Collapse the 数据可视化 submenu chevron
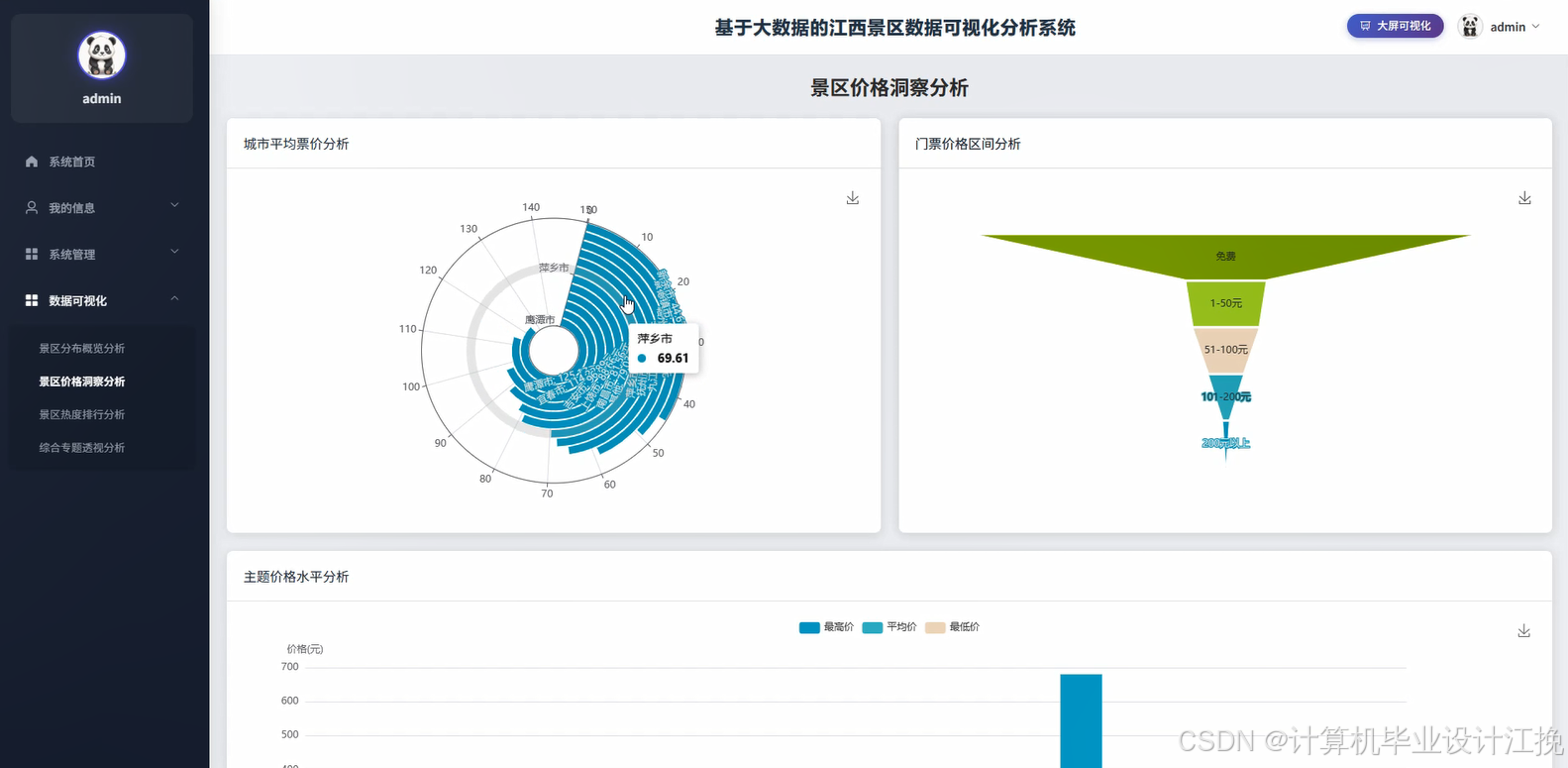This screenshot has width=1568, height=768. point(174,298)
